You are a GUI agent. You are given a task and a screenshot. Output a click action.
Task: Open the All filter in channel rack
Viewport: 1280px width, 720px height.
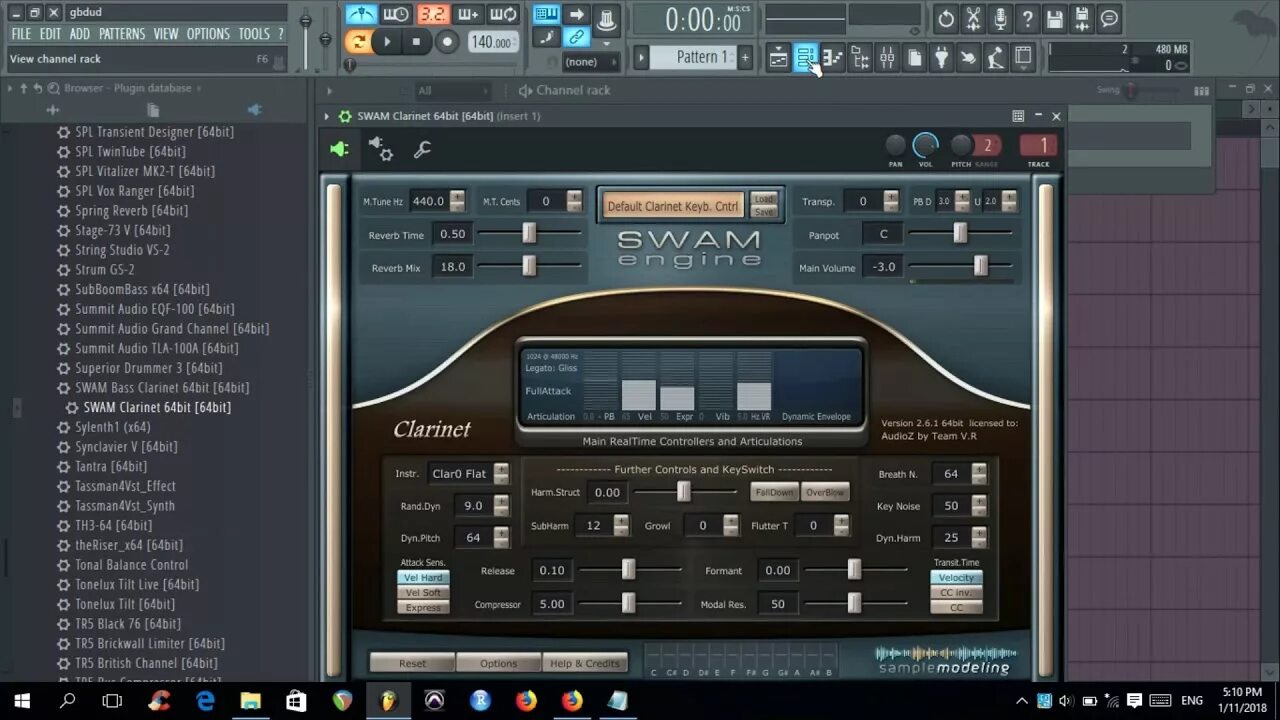(452, 90)
